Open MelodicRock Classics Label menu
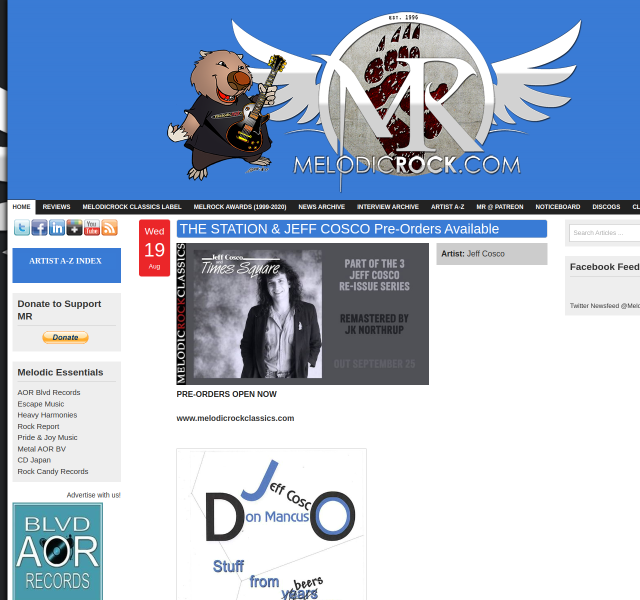This screenshot has width=640, height=600. [132, 207]
